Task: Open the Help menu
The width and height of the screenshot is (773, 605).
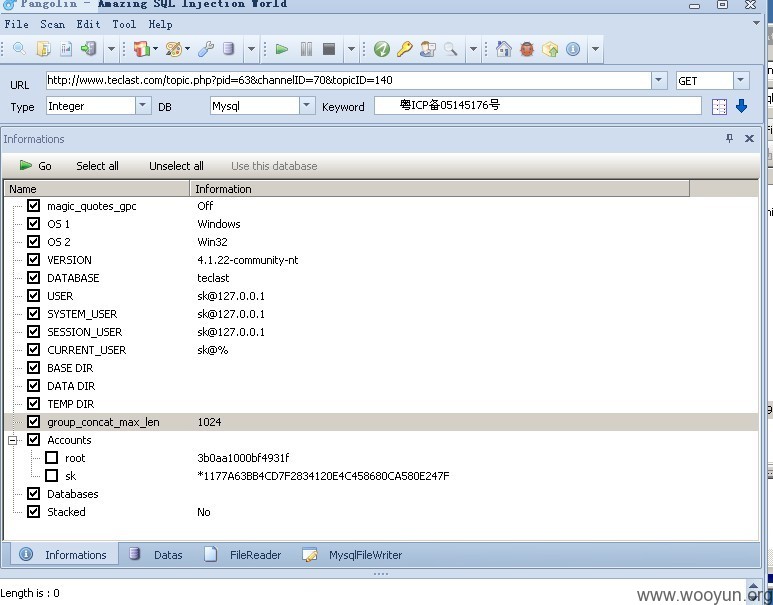Action: click(x=160, y=24)
